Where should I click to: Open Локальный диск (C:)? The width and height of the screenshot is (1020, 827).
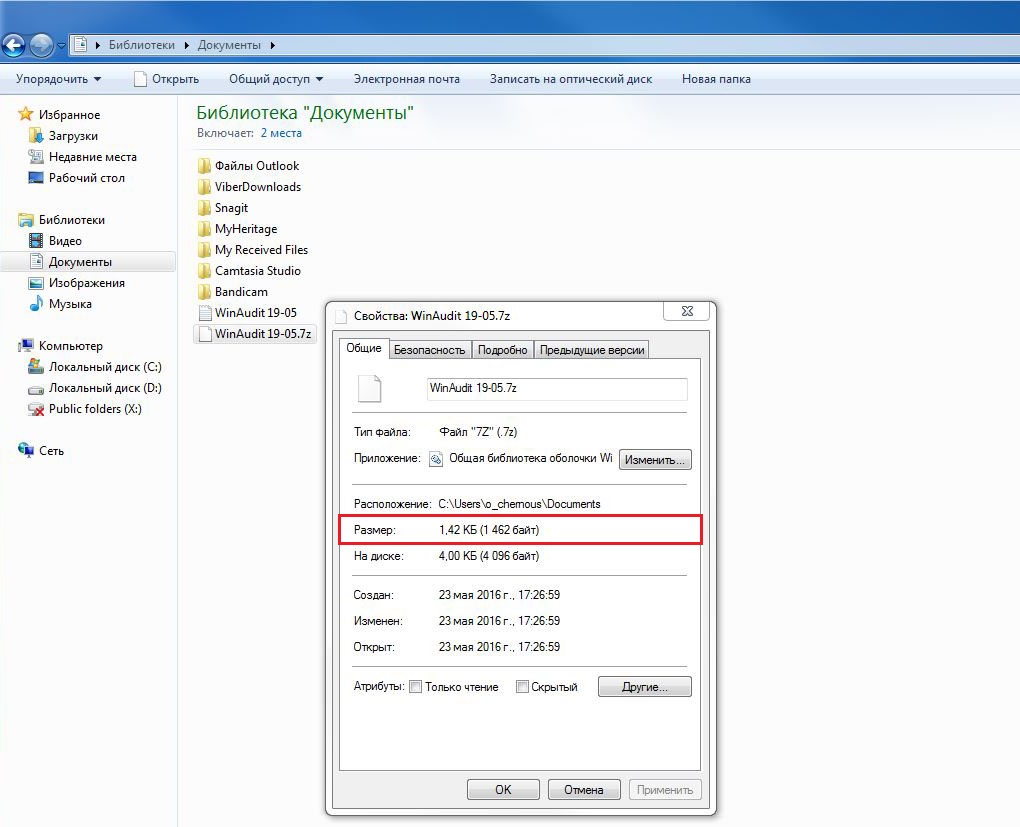(105, 367)
